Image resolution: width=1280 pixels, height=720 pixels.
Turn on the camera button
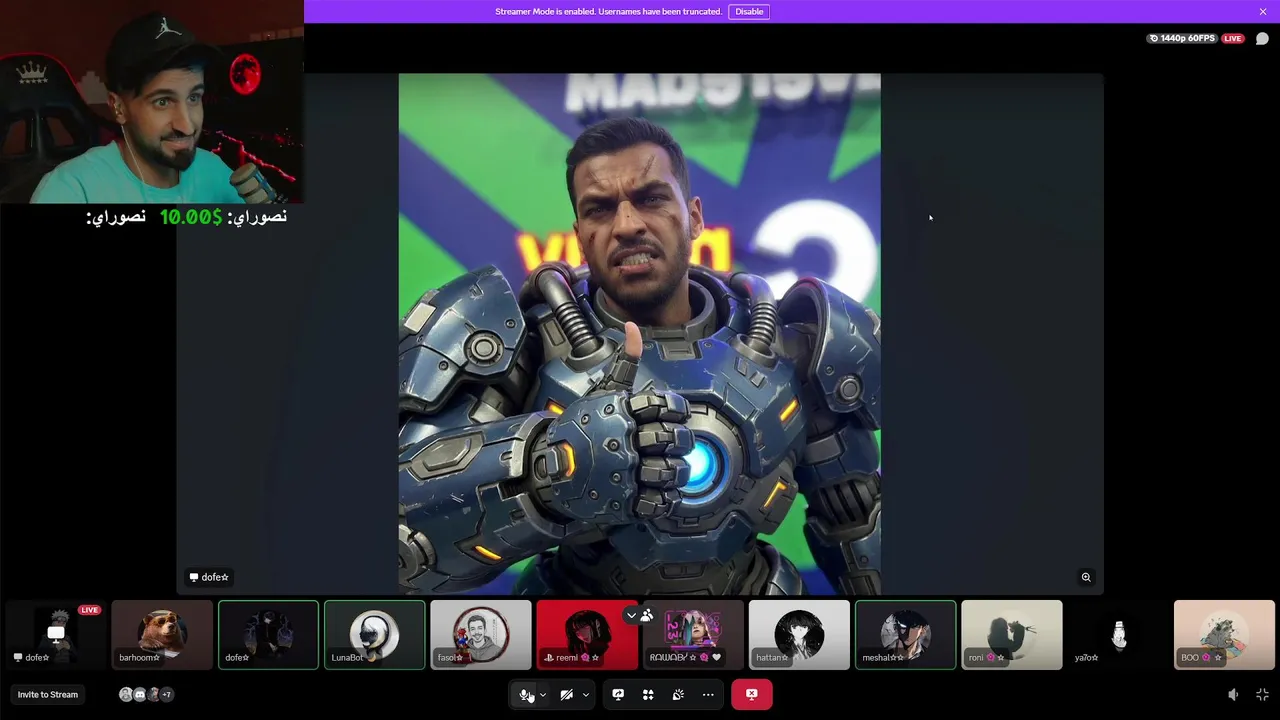pos(567,695)
